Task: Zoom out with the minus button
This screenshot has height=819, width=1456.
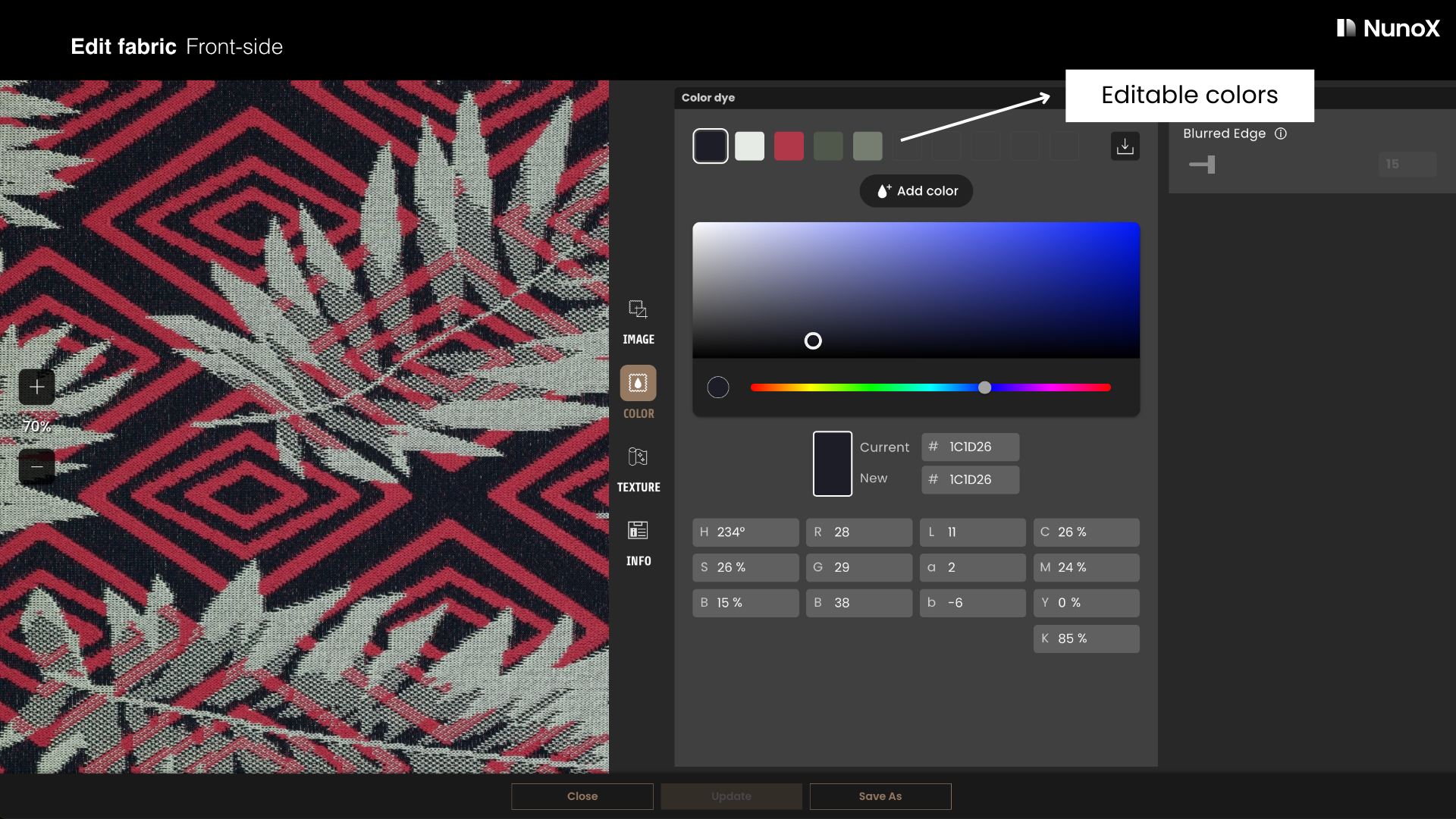Action: coord(36,466)
